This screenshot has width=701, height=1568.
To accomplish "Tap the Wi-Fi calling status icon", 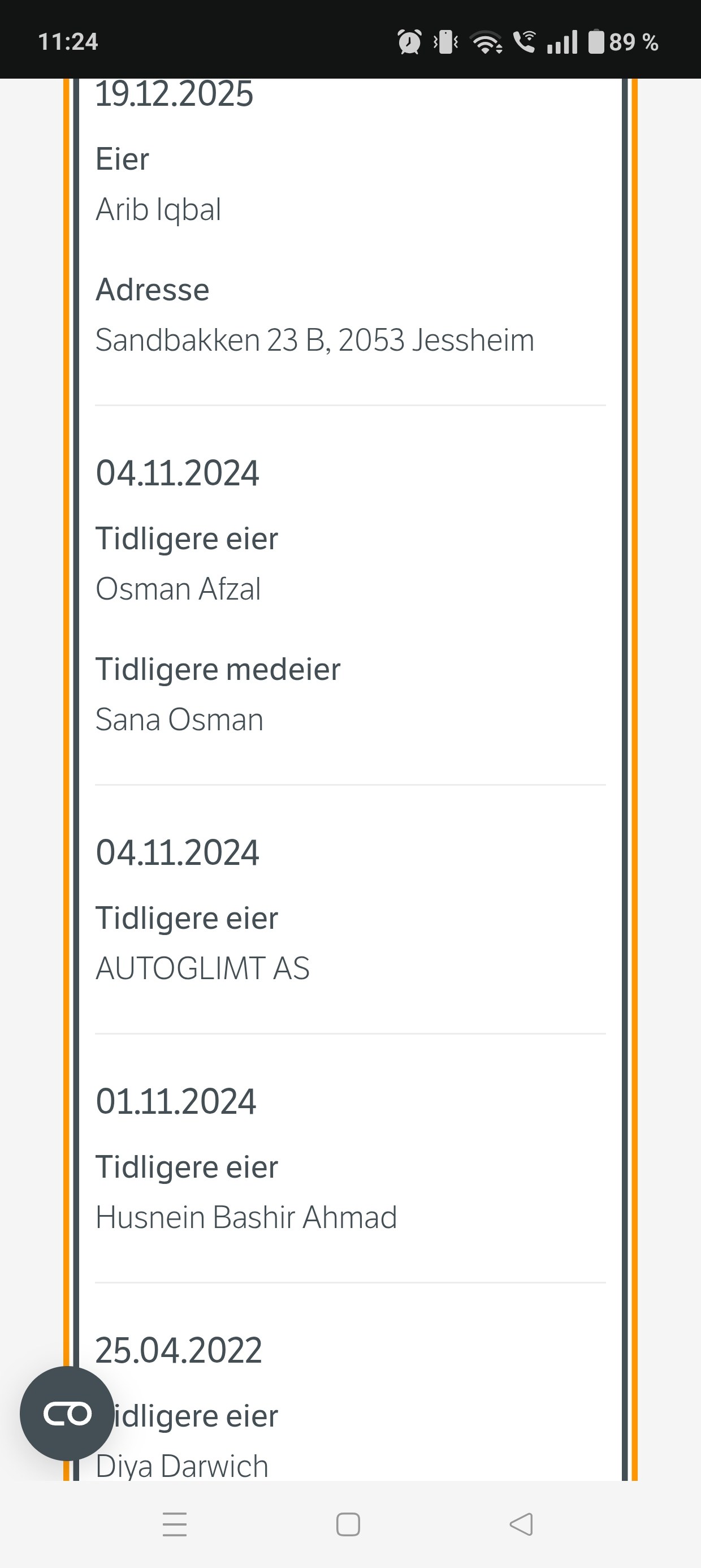I will [524, 42].
